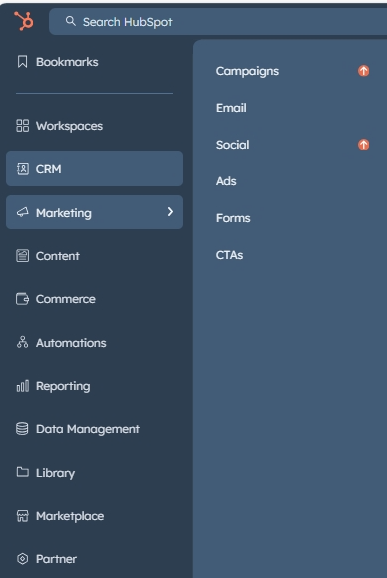Click the search magnifier icon
The height and width of the screenshot is (578, 387).
coord(70,21)
